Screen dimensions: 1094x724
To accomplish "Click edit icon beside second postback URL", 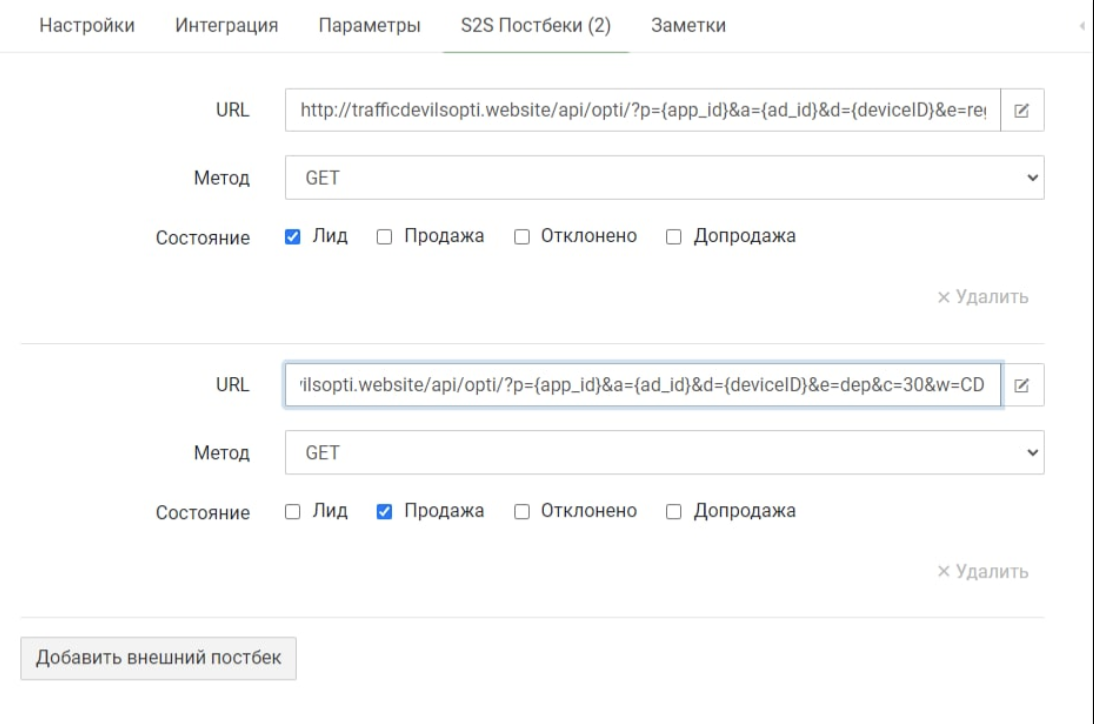I will pos(1022,385).
